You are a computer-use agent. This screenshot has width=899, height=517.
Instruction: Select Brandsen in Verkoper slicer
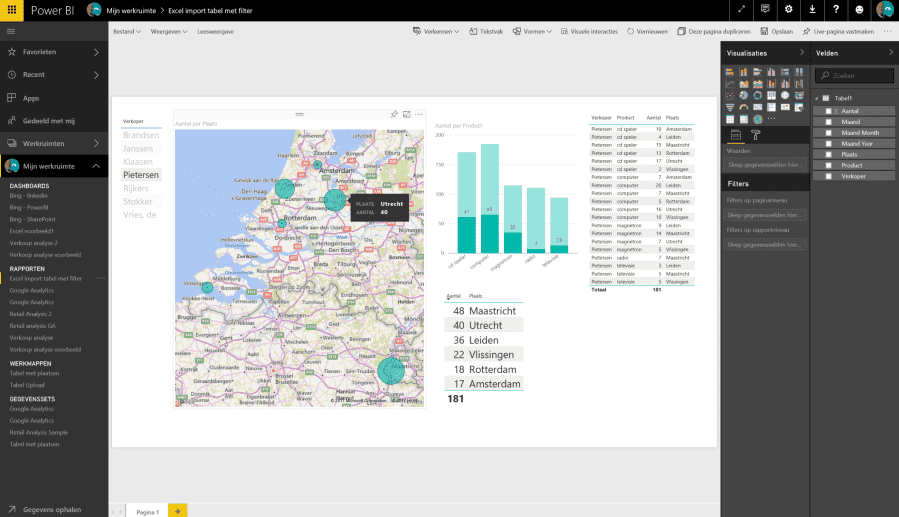coord(141,135)
